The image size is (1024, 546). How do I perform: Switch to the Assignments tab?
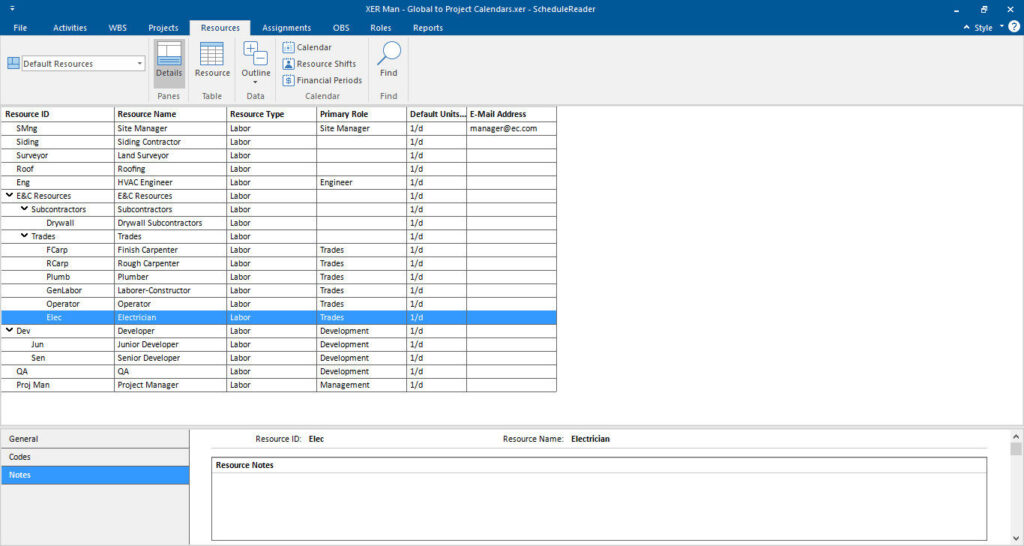[287, 27]
